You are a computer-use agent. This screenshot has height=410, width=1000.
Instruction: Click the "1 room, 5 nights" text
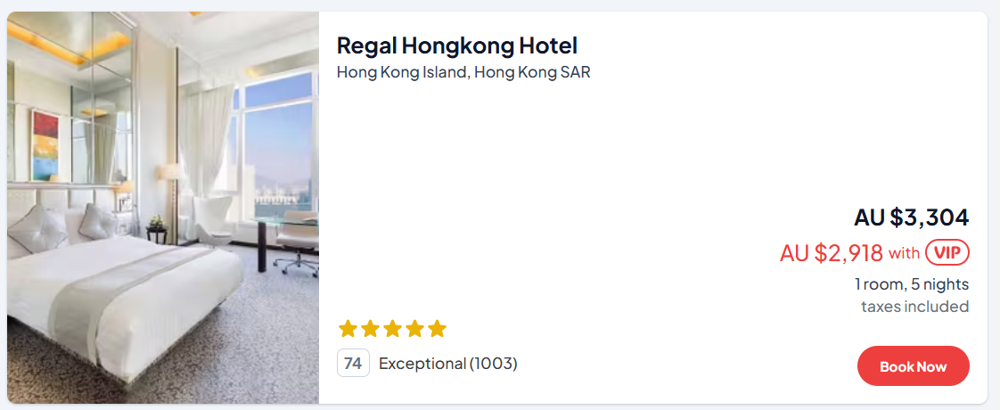911,284
